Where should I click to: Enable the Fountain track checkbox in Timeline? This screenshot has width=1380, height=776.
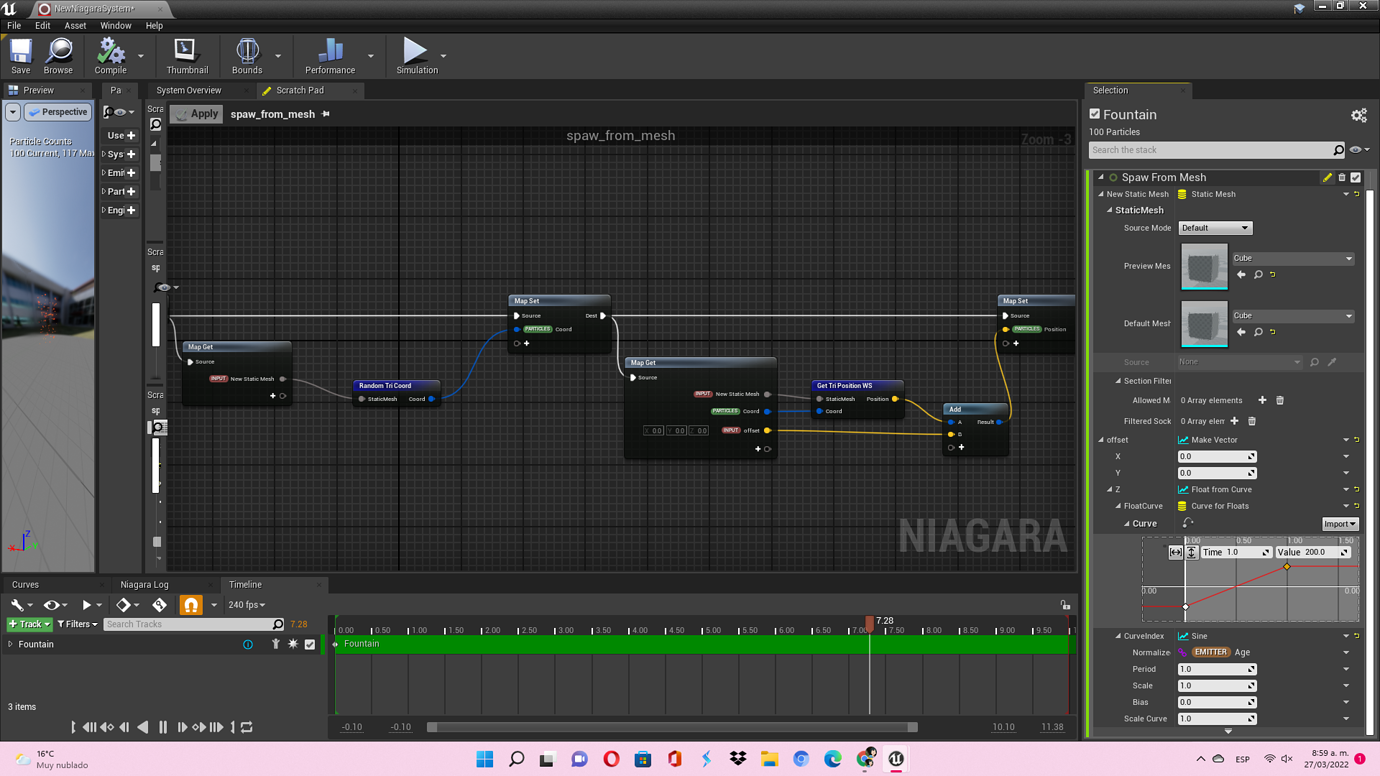310,644
